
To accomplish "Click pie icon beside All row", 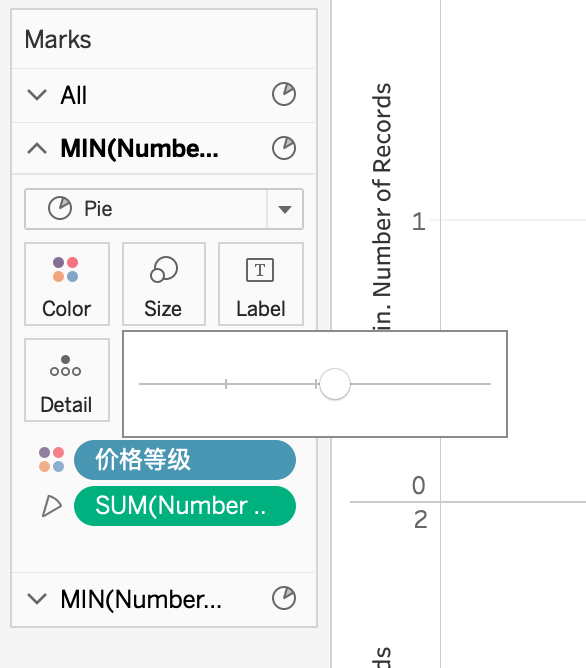I will tap(284, 94).
